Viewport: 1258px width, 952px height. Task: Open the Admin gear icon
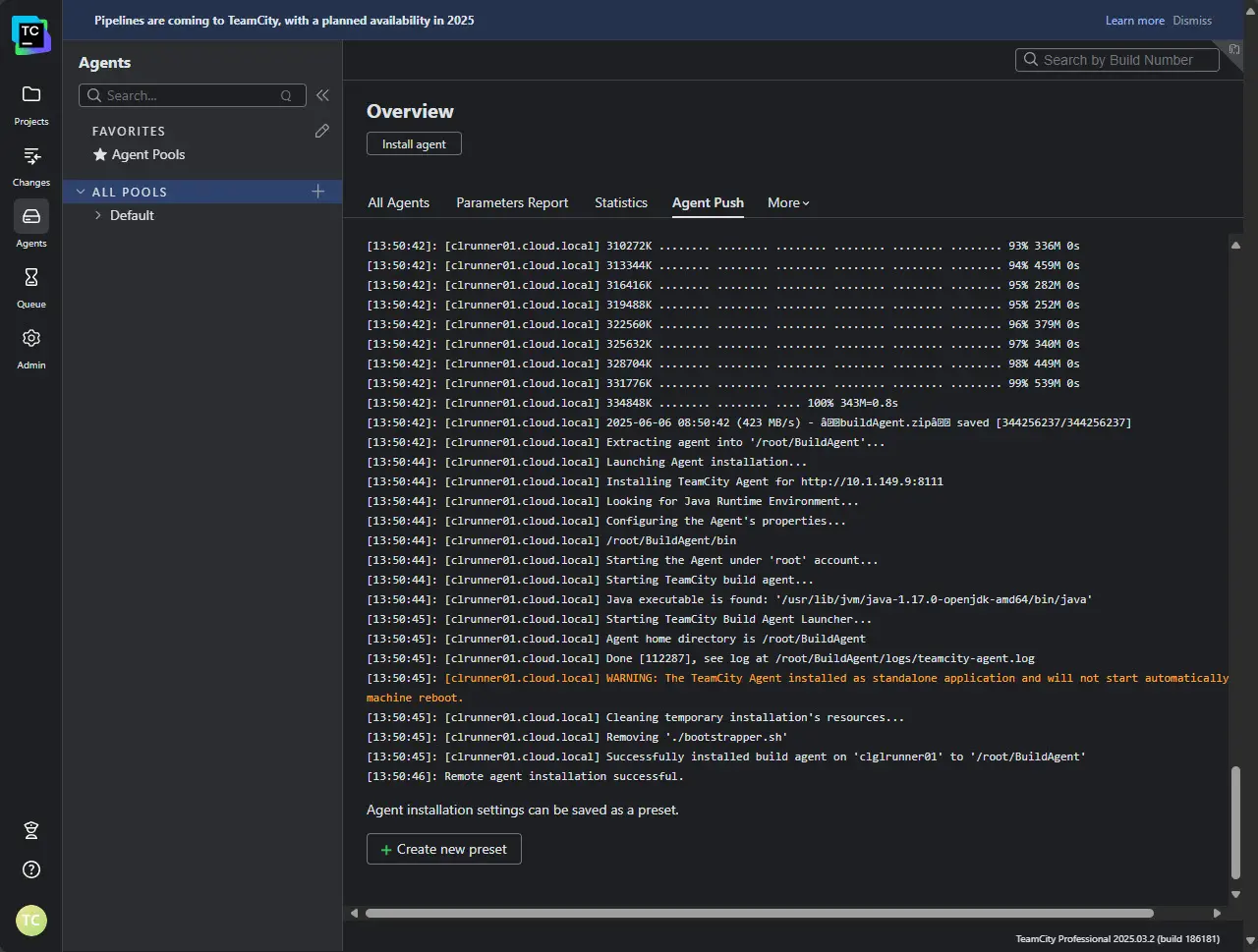31,339
